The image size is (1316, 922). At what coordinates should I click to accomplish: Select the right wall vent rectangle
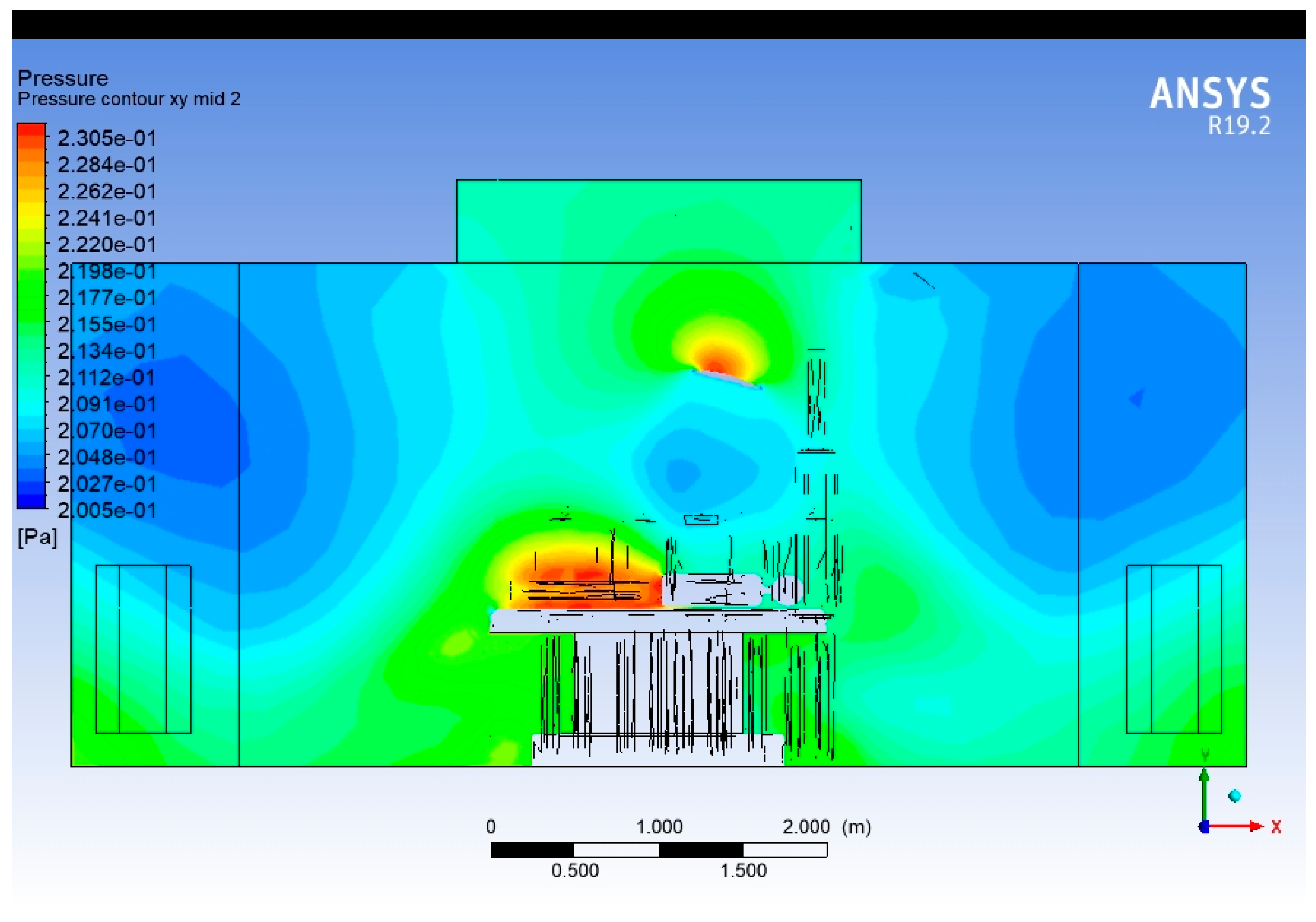[x=1174, y=649]
